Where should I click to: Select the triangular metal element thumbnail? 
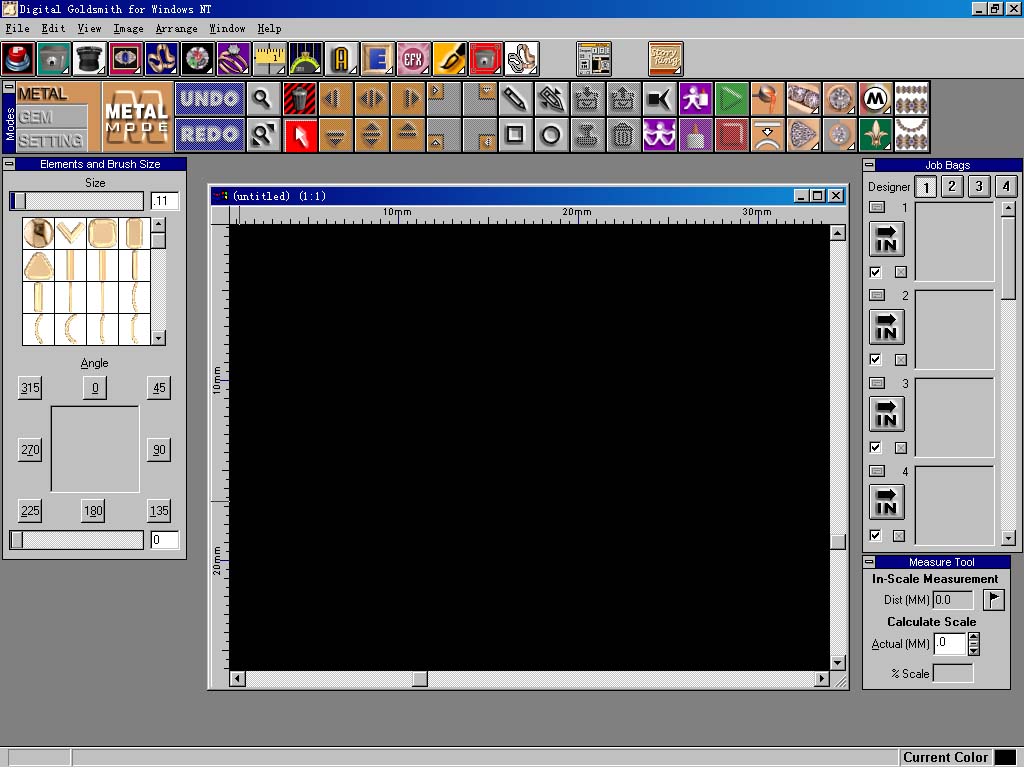coord(39,266)
